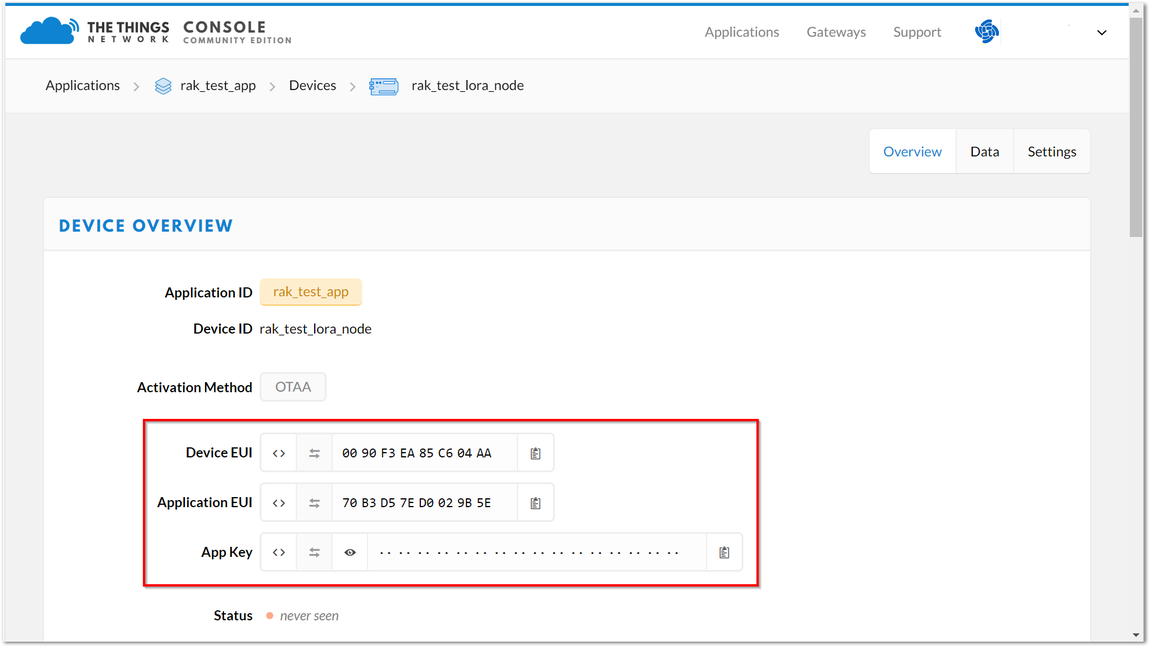Click The Things Network cloud logo
Viewport: 1150px width, 647px height.
point(49,31)
